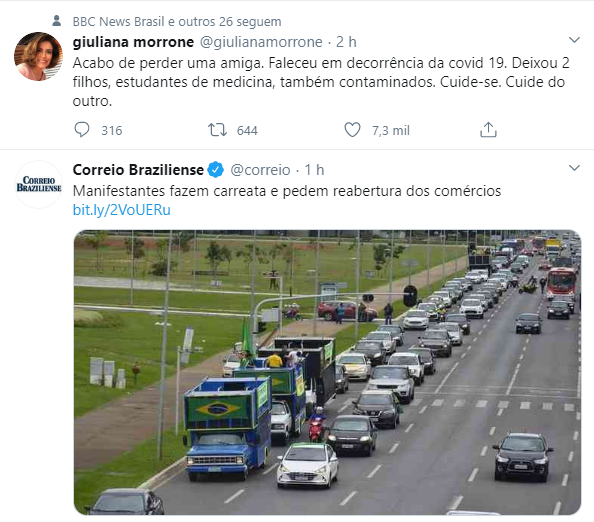Open the '2 h' timestamp of morrone's tweet
Viewport: 594px width, 522px height.
(346, 42)
